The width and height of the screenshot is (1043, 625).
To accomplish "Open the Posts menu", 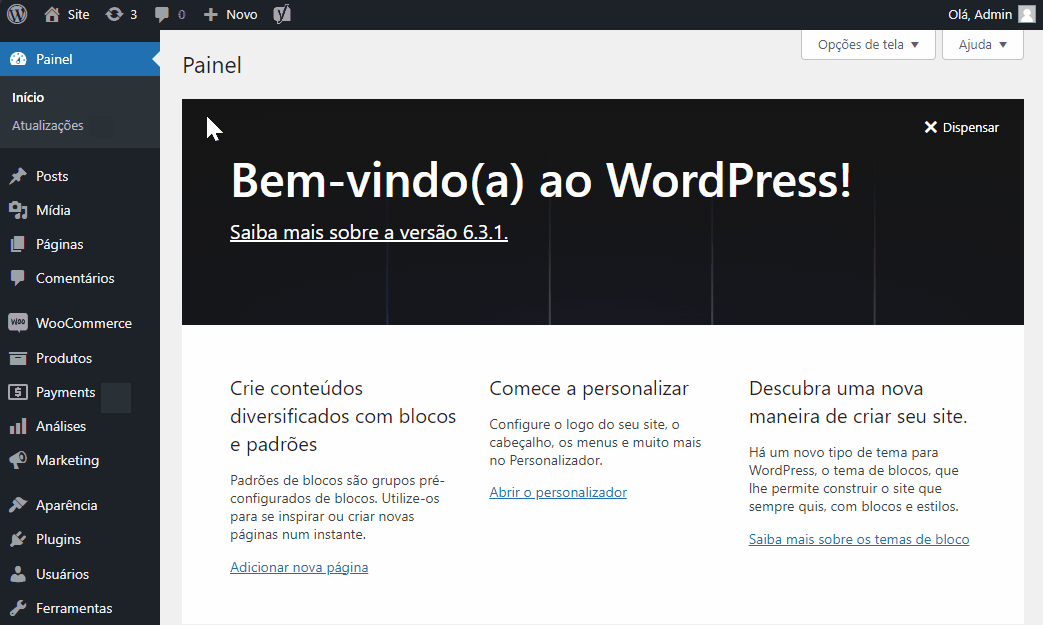I will tap(52, 176).
